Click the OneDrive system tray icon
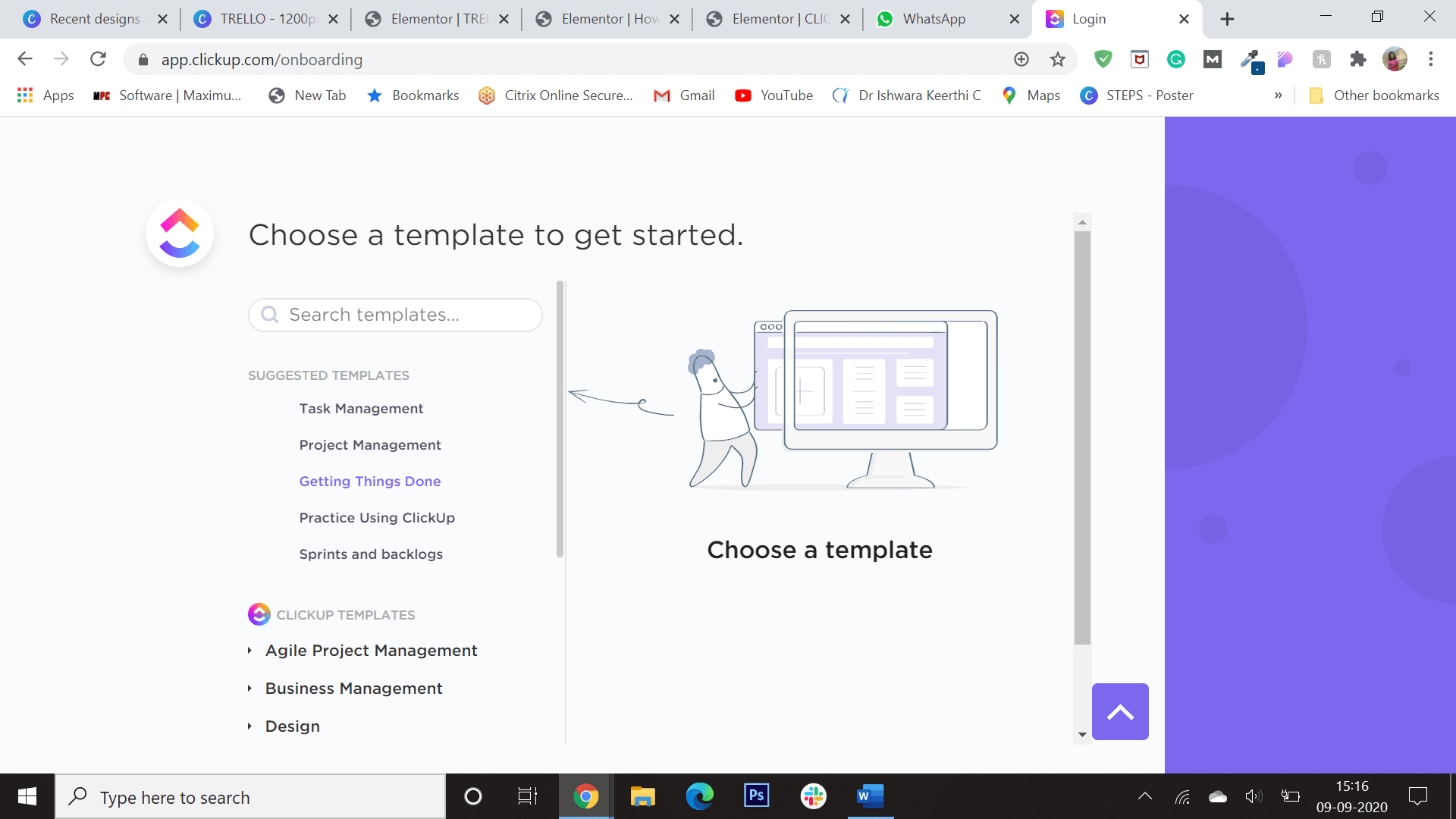Screen dimensions: 1456x819 [1217, 797]
